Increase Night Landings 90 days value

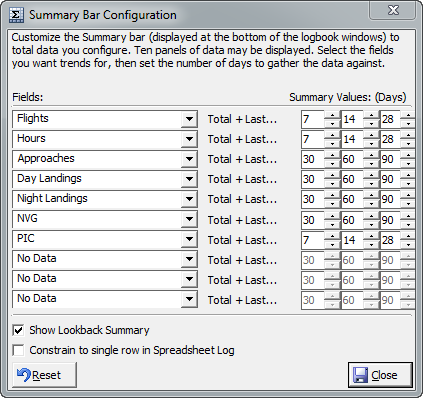(x=408, y=195)
